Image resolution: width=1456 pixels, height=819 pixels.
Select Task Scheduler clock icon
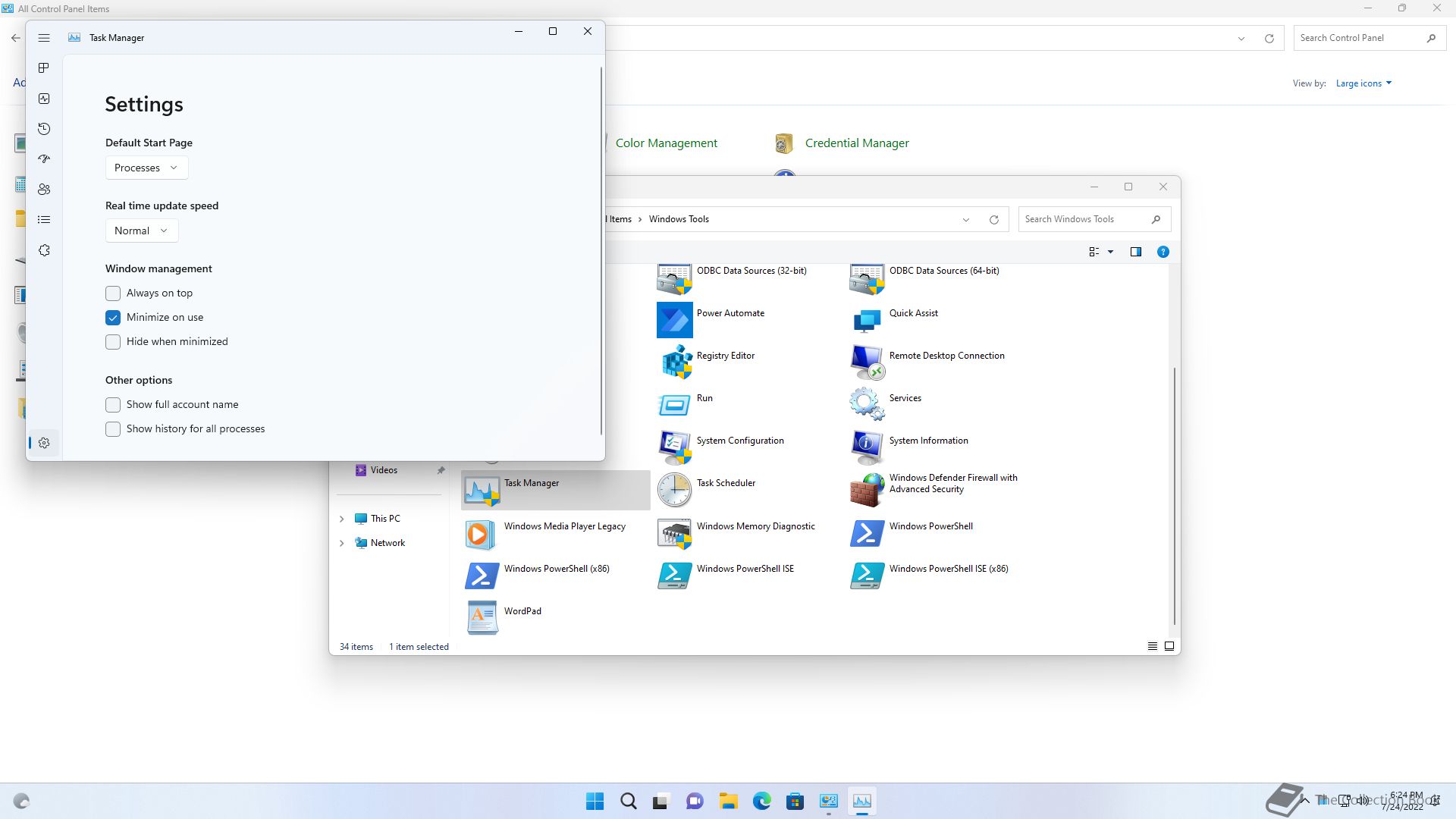click(x=674, y=490)
